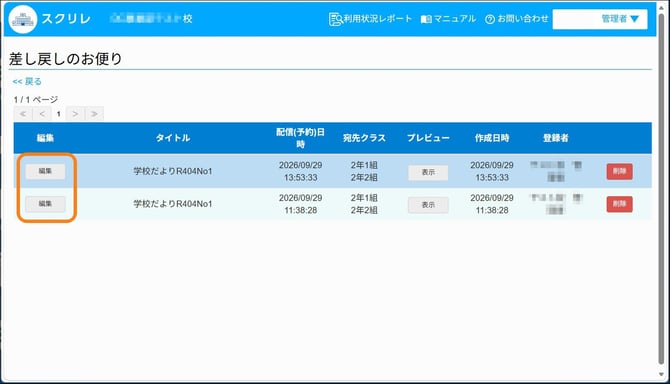Open the マニュアル manual link

[448, 19]
